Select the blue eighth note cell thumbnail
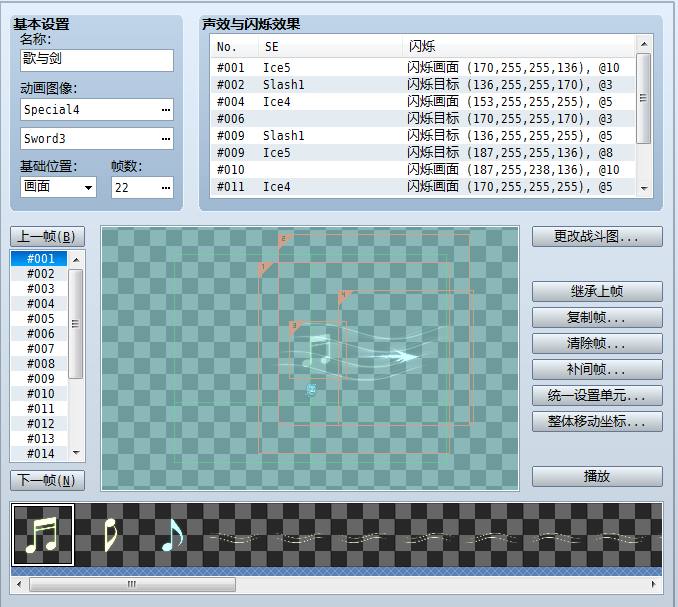678x607 pixels. click(x=173, y=535)
